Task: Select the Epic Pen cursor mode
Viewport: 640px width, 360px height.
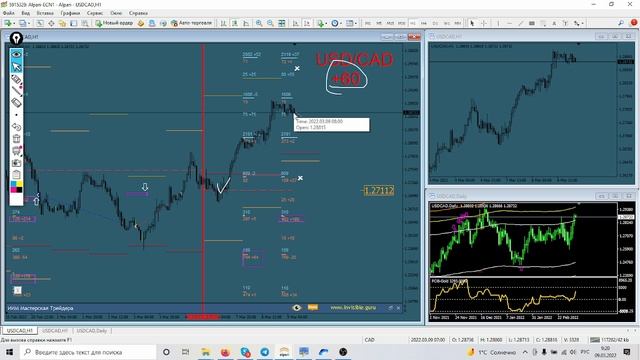Action: (16, 66)
